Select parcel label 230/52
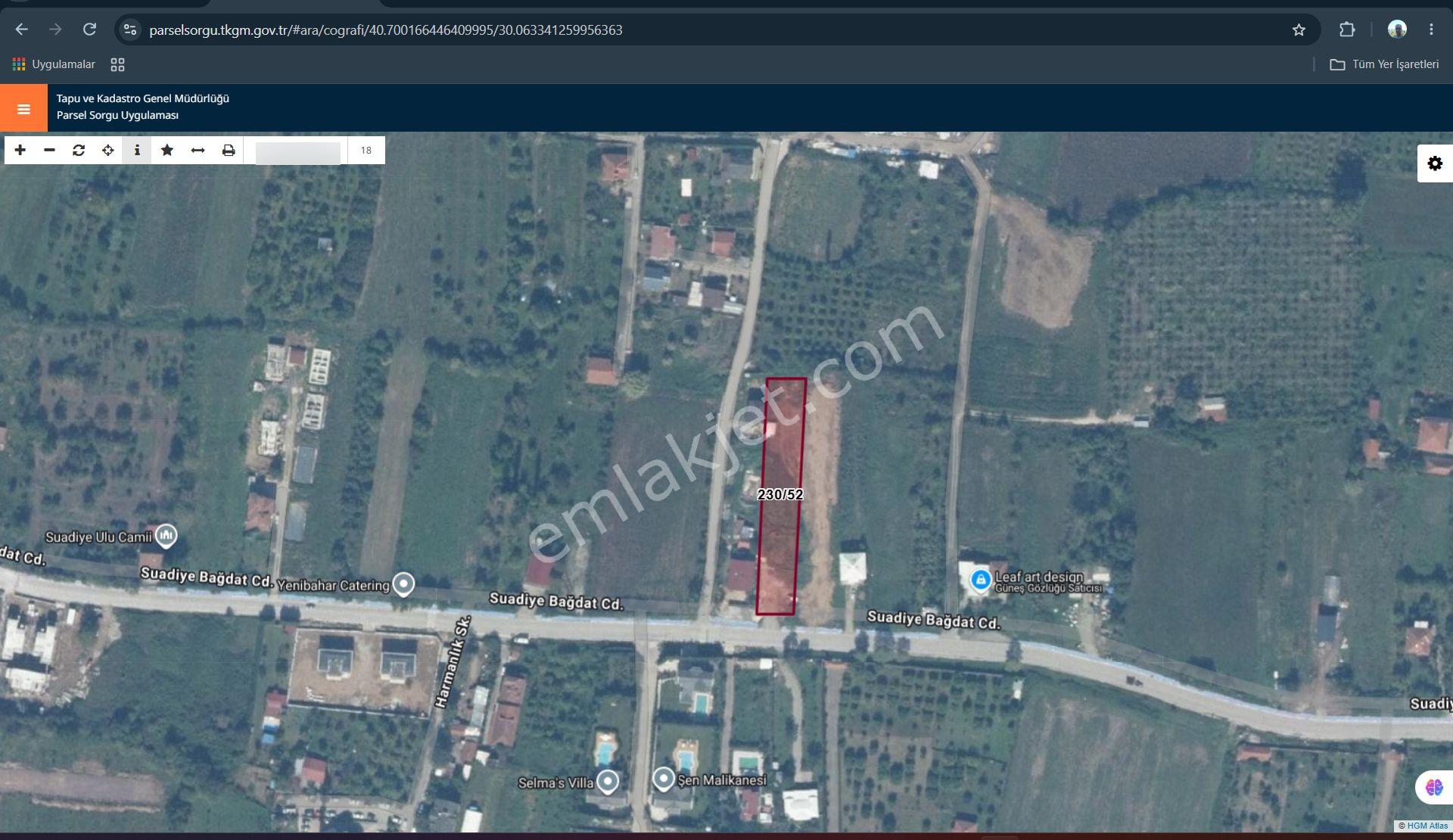 pyautogui.click(x=780, y=494)
